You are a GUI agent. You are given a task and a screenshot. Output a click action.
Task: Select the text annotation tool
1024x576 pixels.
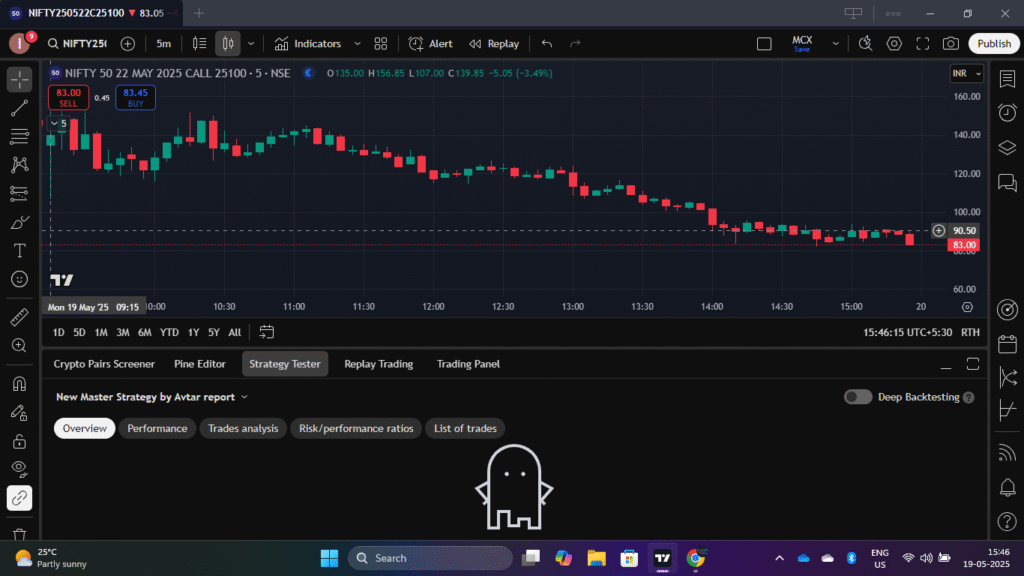(20, 251)
